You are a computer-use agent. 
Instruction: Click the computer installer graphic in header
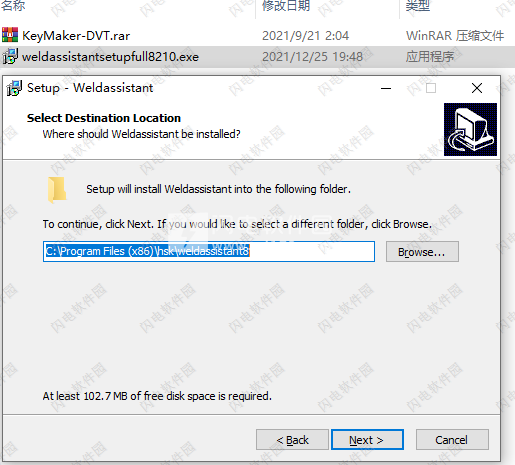point(470,129)
